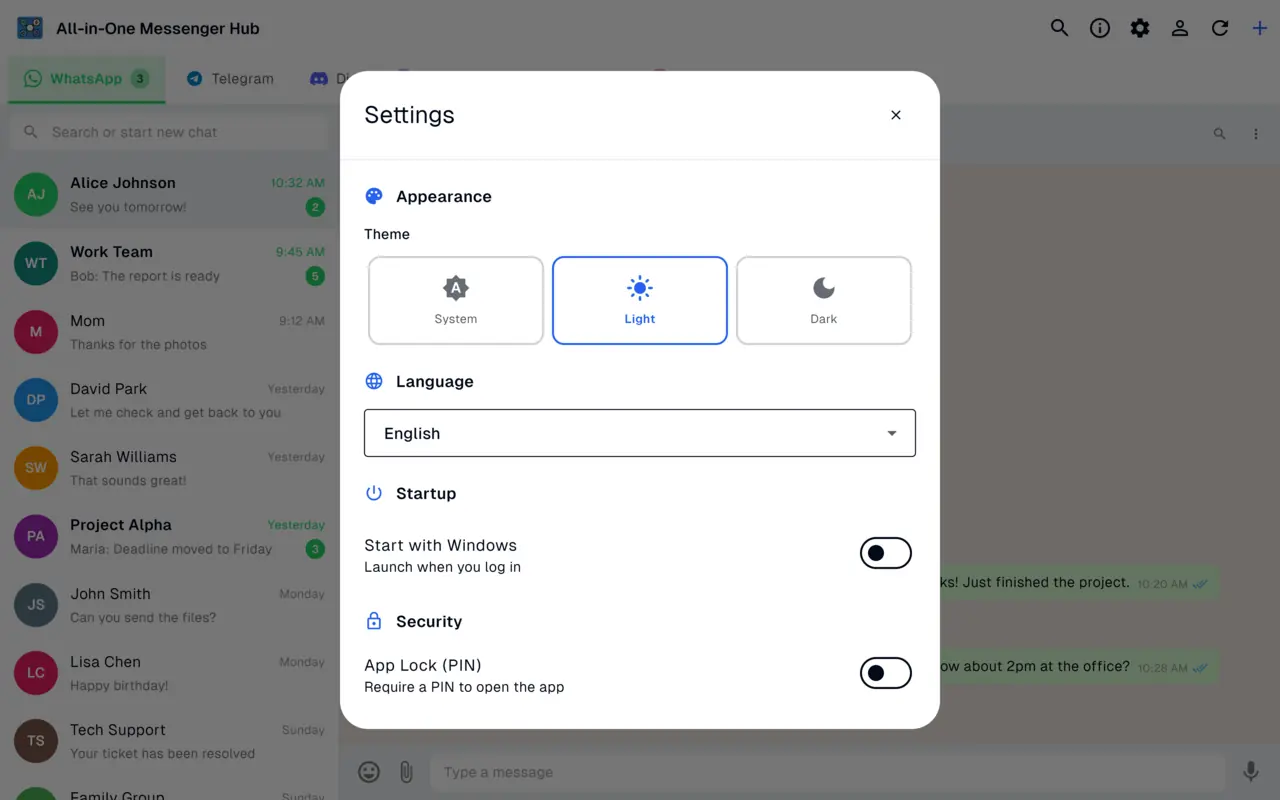This screenshot has height=800, width=1280.
Task: Click the Appearance palette icon
Action: click(x=374, y=196)
